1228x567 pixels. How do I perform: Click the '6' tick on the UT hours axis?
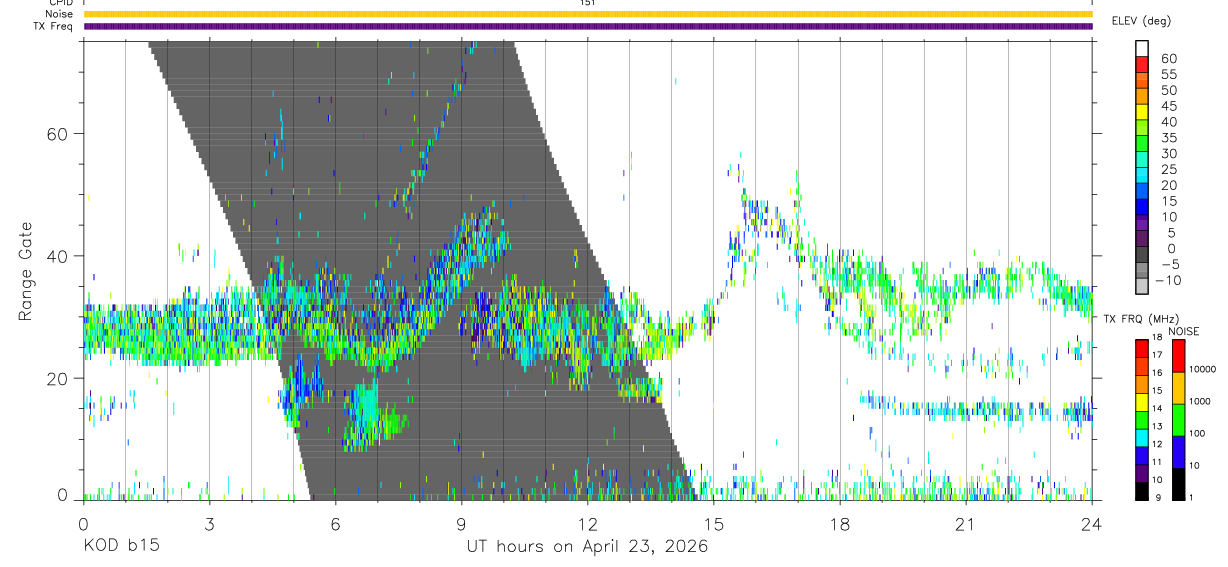[336, 524]
